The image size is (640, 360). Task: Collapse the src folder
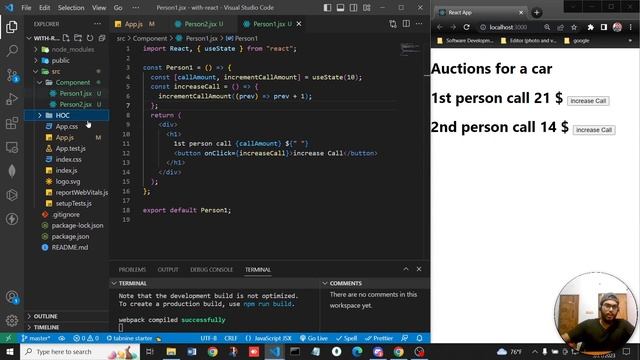coord(36,71)
